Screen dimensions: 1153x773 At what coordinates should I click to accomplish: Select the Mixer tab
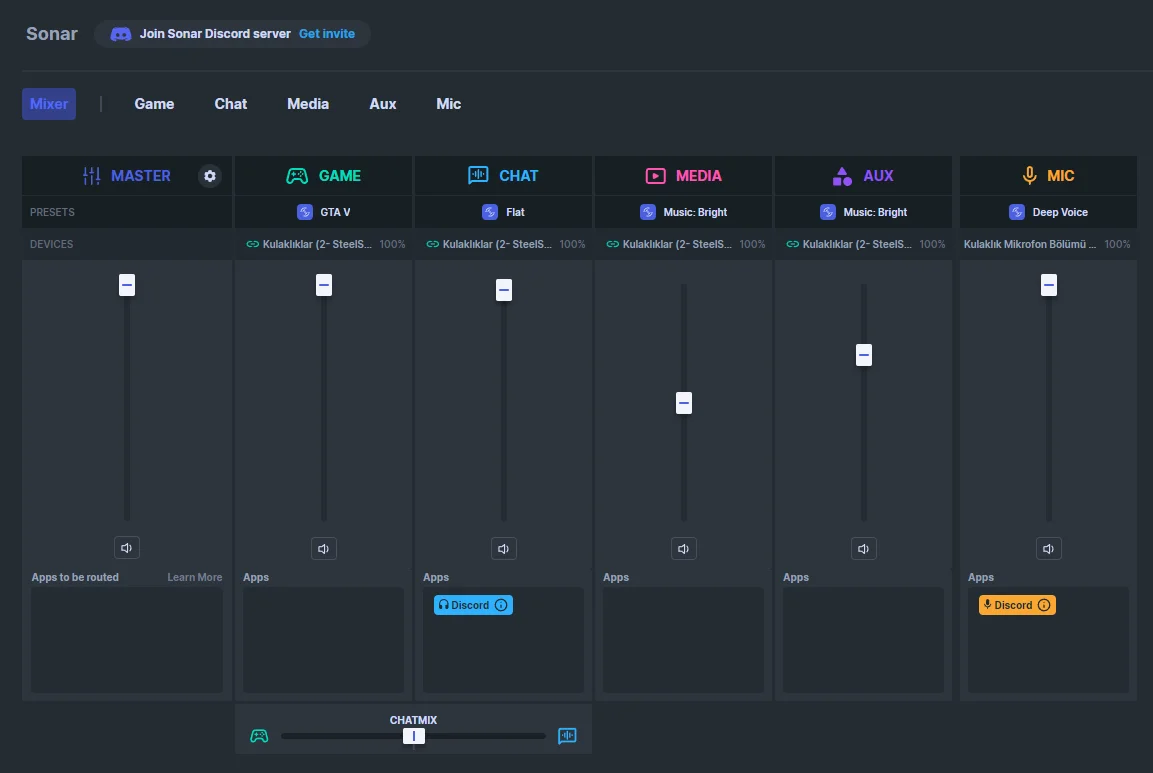click(49, 104)
